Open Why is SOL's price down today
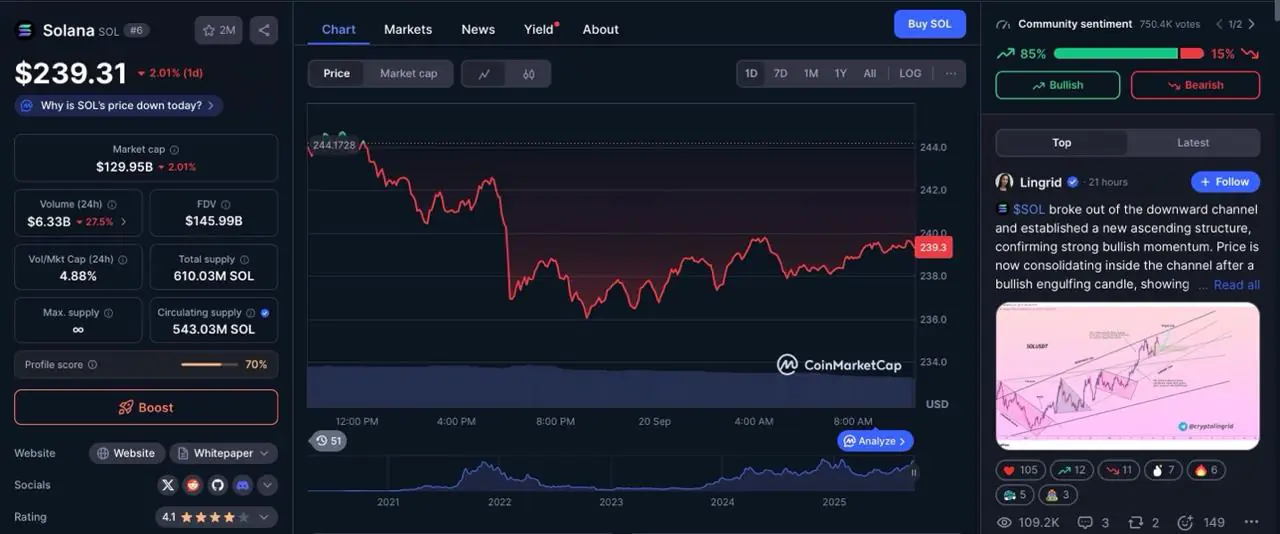 point(118,105)
